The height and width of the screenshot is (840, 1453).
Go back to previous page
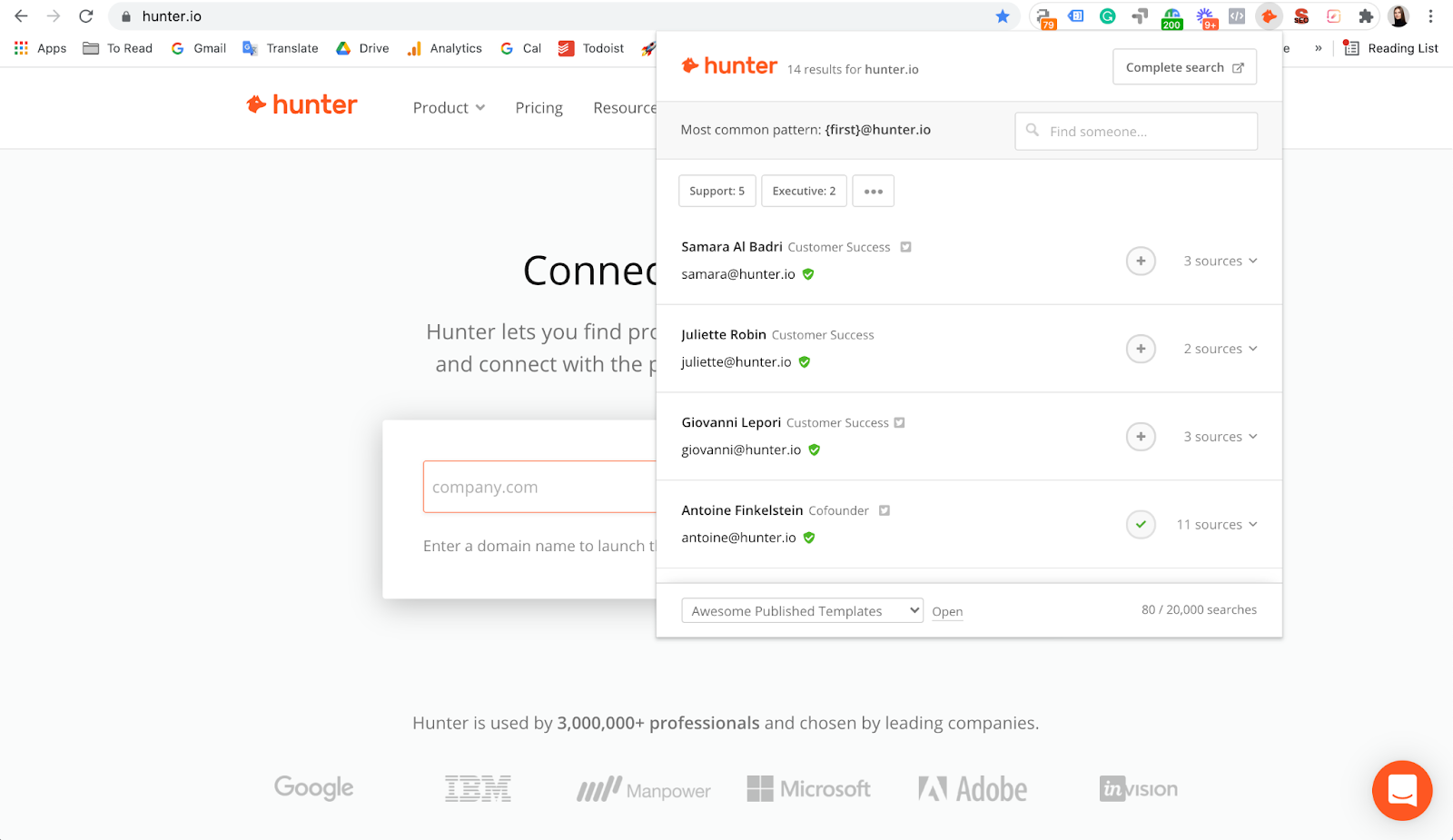(21, 16)
